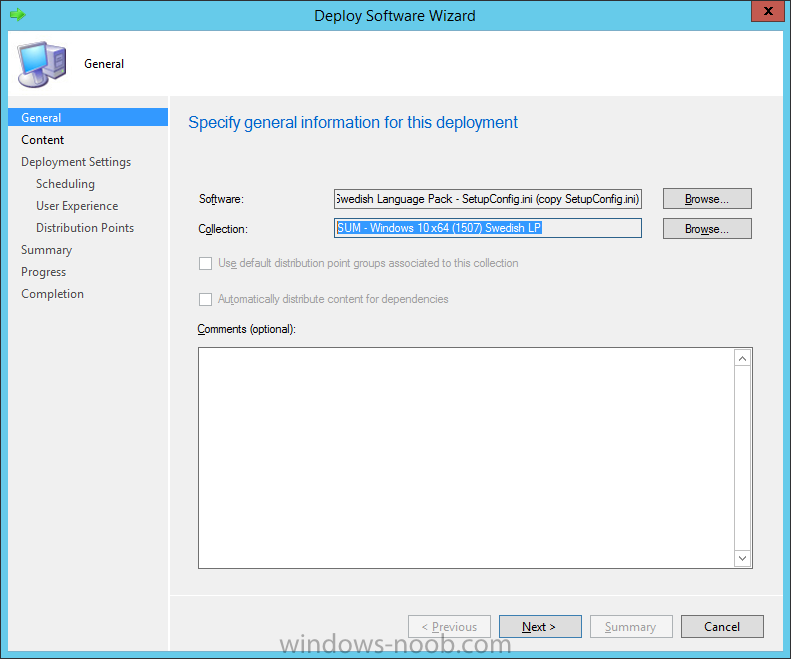This screenshot has width=791, height=659.
Task: Click inside the Comments text box
Action: (x=466, y=458)
